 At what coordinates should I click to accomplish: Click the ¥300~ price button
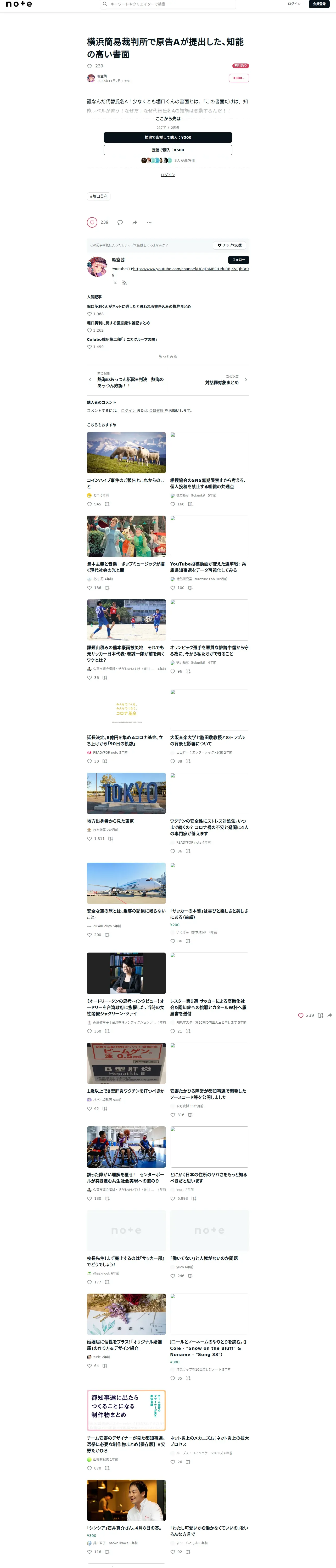click(239, 78)
